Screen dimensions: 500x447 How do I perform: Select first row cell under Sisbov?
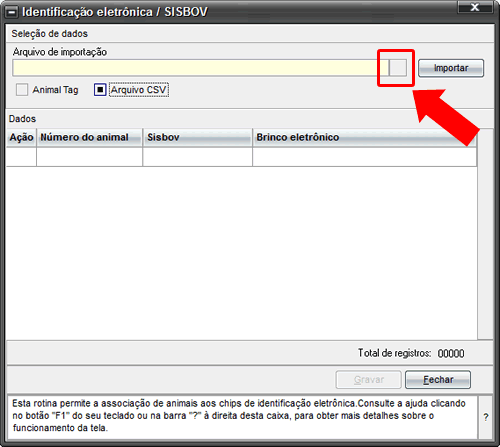click(198, 157)
